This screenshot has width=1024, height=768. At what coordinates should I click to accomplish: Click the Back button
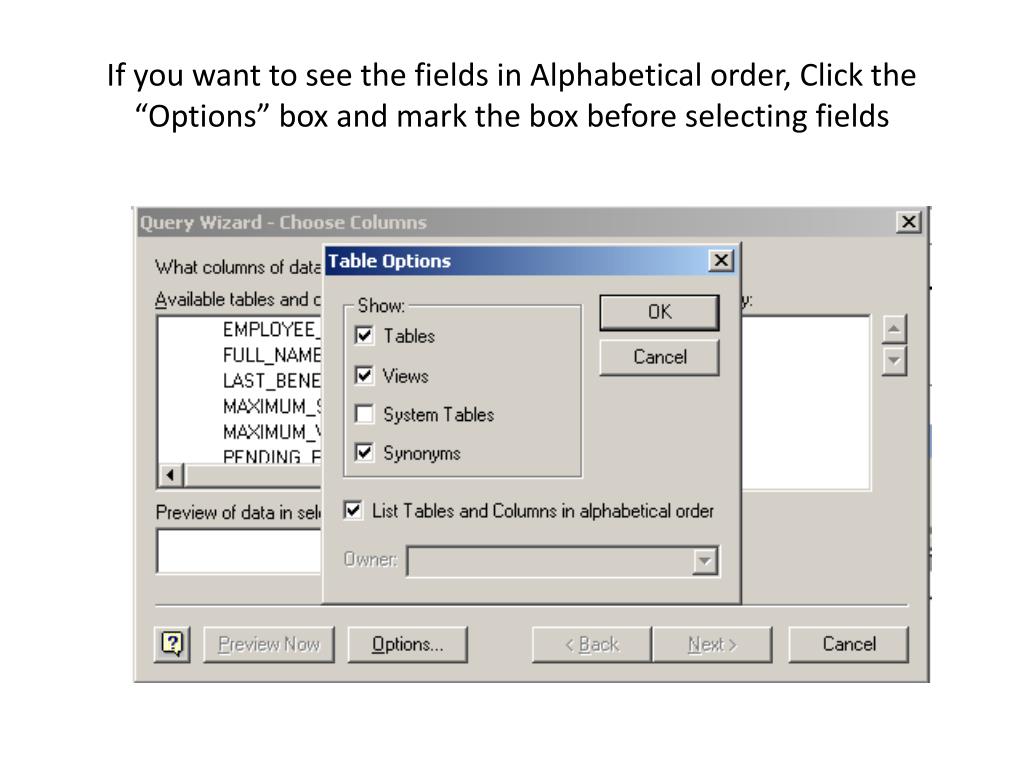point(592,645)
